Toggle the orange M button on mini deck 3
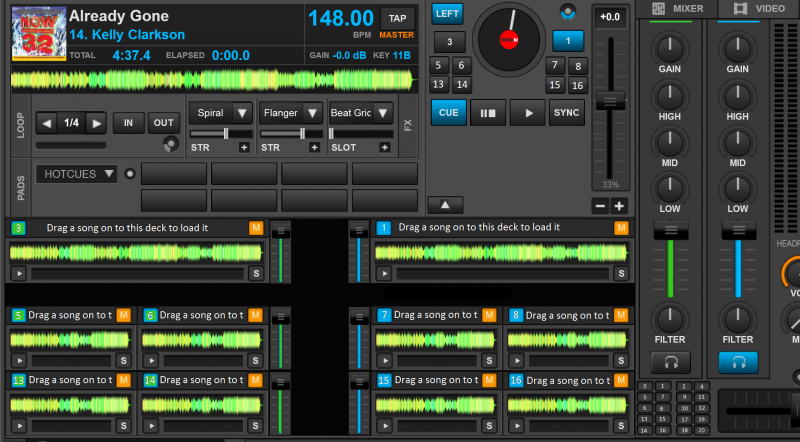The image size is (800, 442). click(x=256, y=228)
